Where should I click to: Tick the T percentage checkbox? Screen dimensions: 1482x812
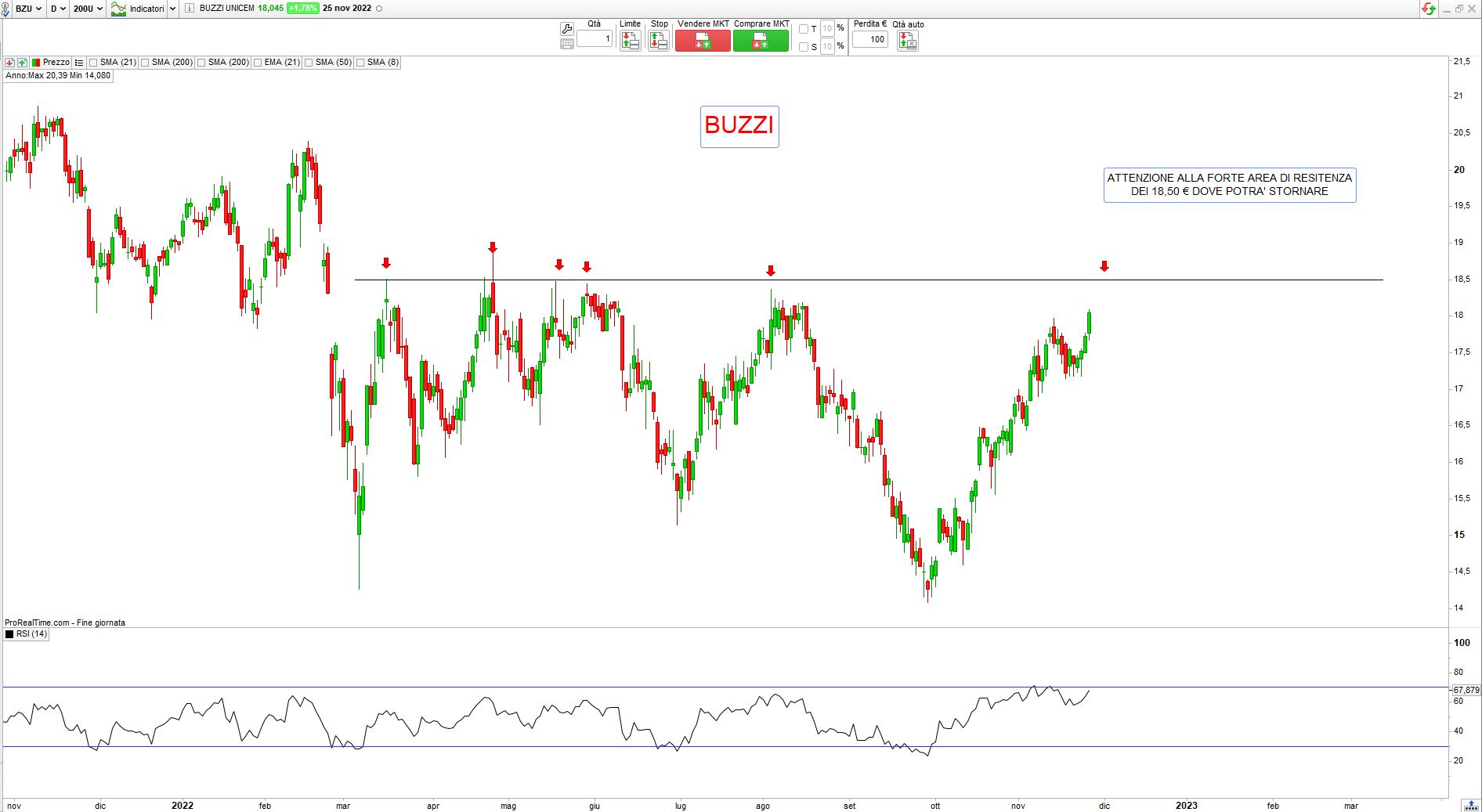[803, 29]
